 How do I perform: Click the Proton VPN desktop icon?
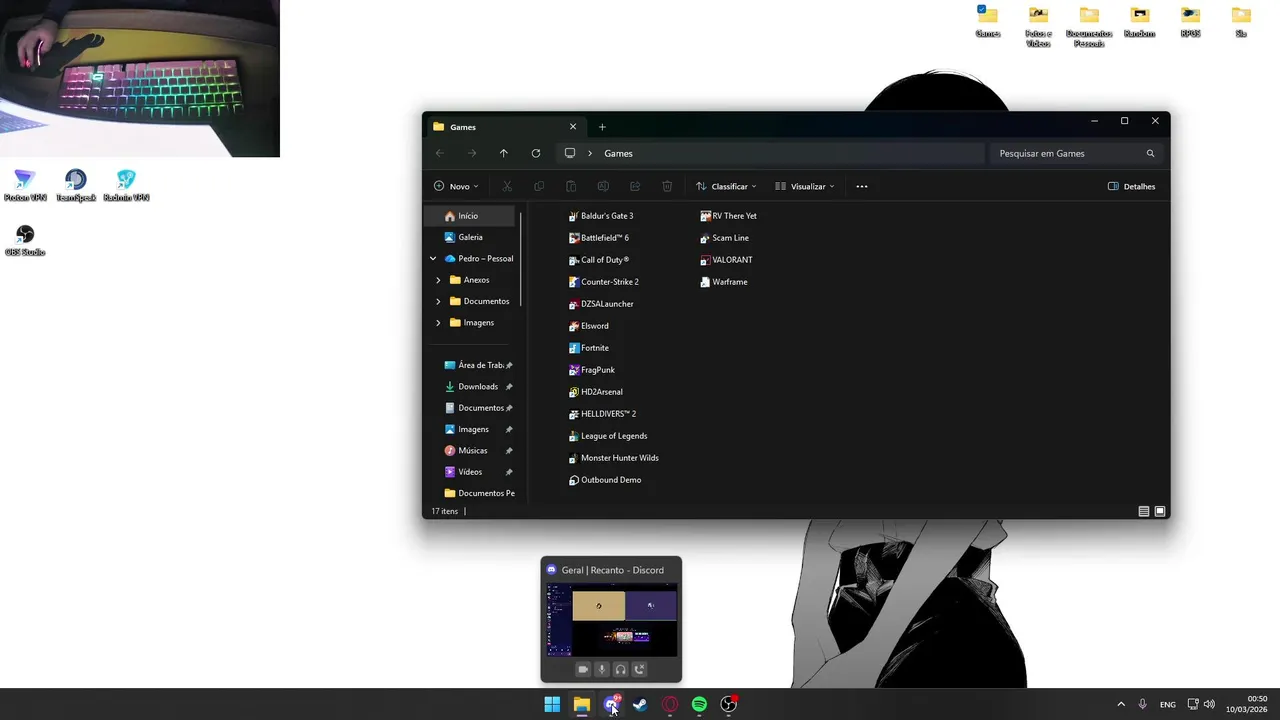click(x=25, y=186)
